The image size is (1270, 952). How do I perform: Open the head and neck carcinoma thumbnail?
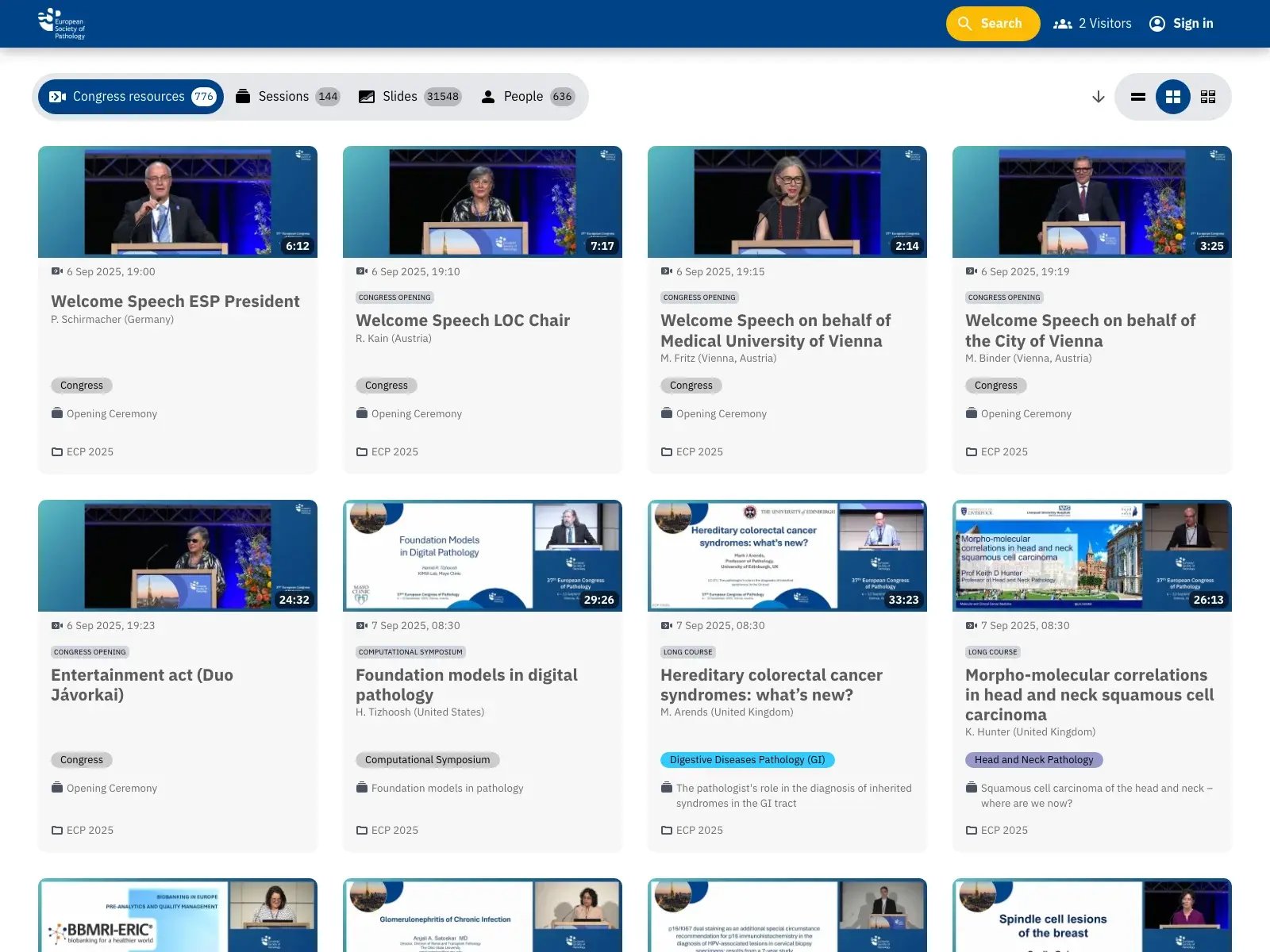tap(1092, 555)
